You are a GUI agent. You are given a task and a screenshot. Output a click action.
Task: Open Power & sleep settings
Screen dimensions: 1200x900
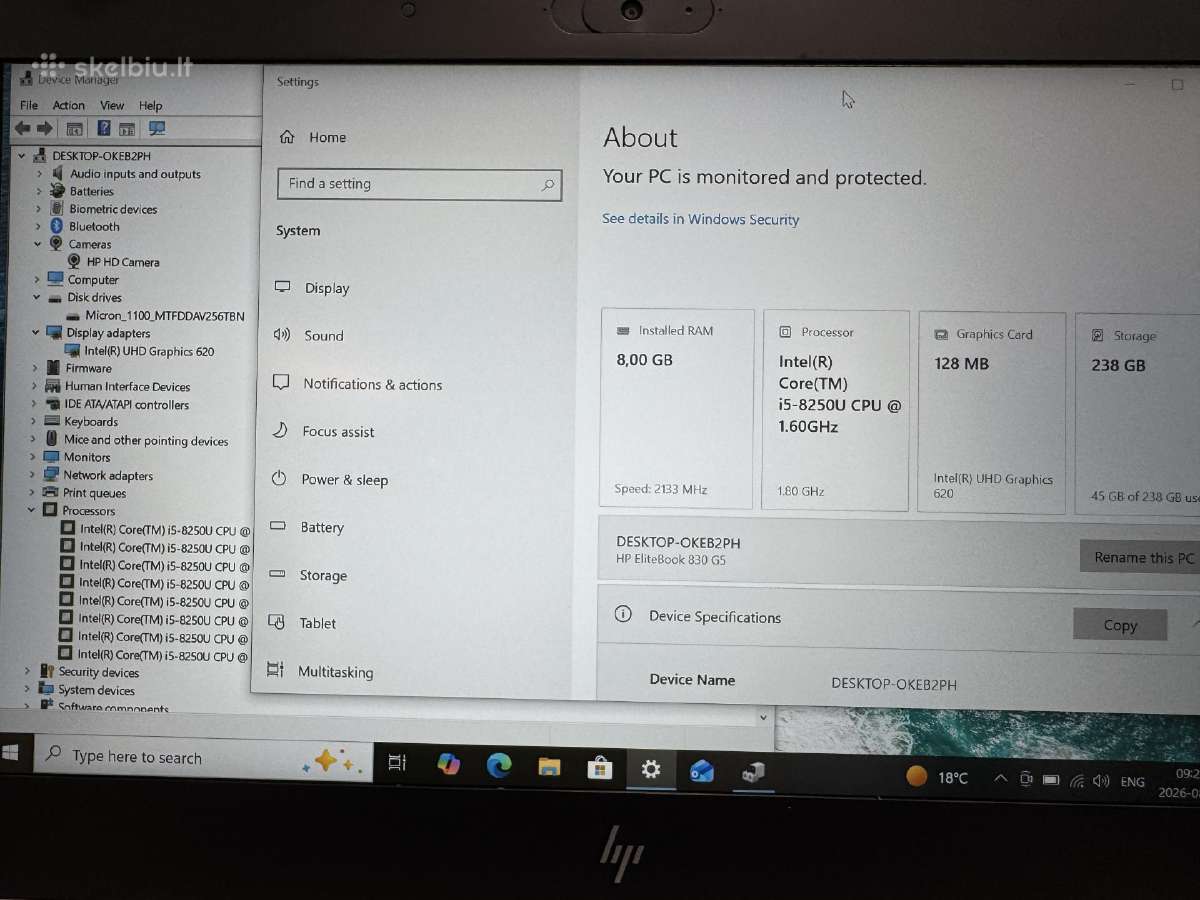click(x=330, y=480)
